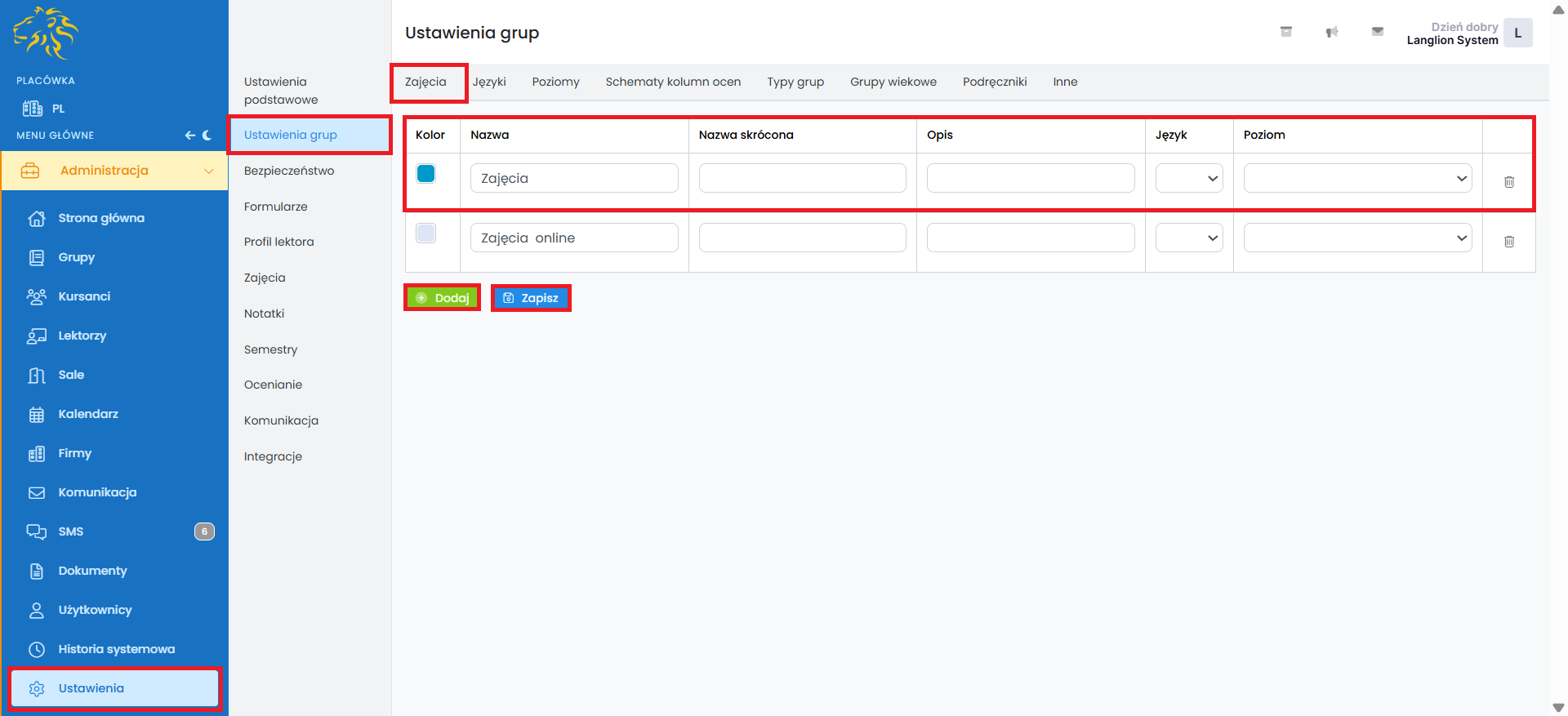Collapse sidebar with the left arrow icon
Image resolution: width=1568 pixels, height=716 pixels.
tap(189, 136)
